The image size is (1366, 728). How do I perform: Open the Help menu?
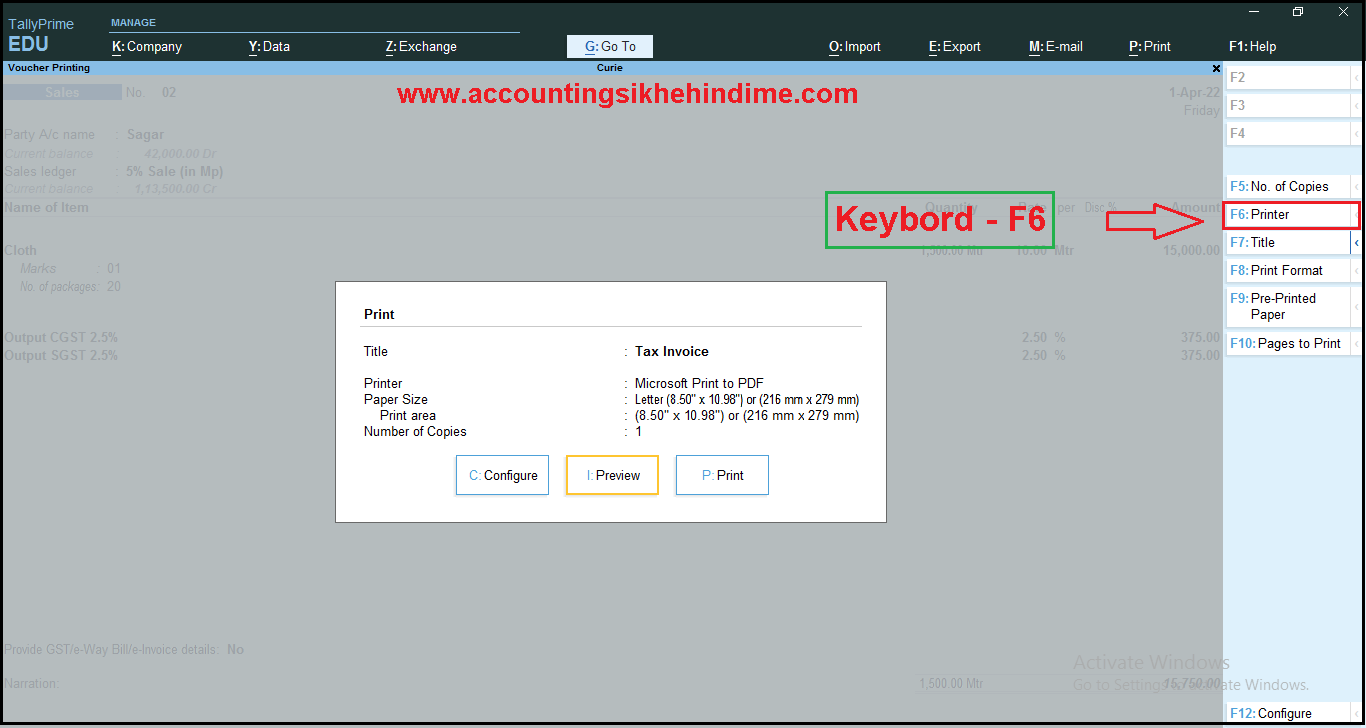pos(1252,46)
